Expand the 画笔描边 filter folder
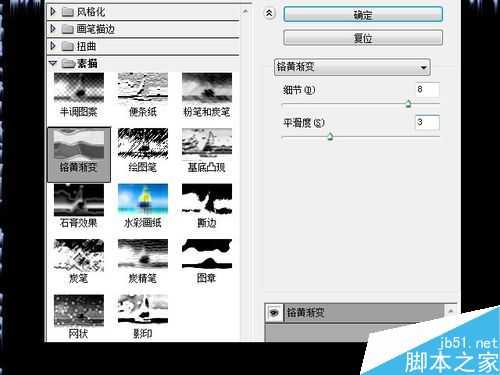This screenshot has width=500, height=375. click(53, 29)
